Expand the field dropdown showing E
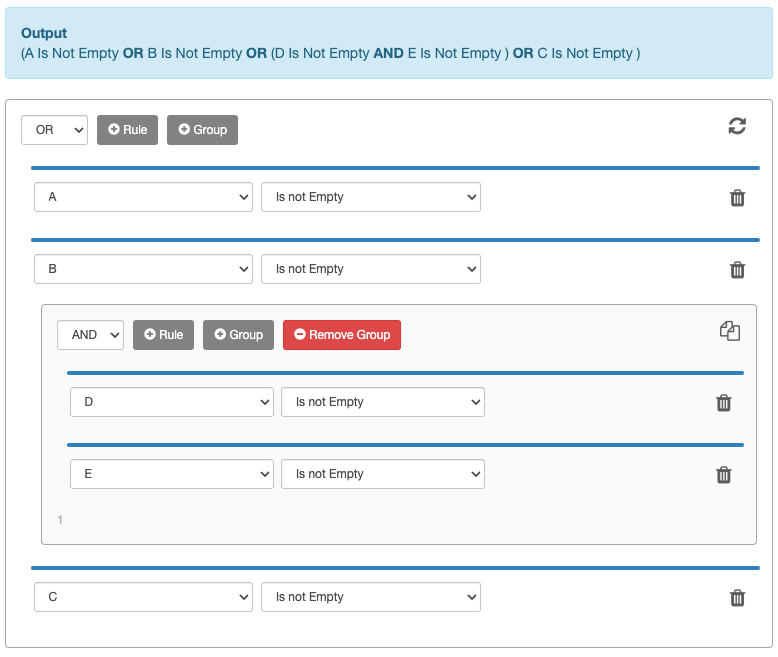The image size is (778, 657). click(171, 474)
